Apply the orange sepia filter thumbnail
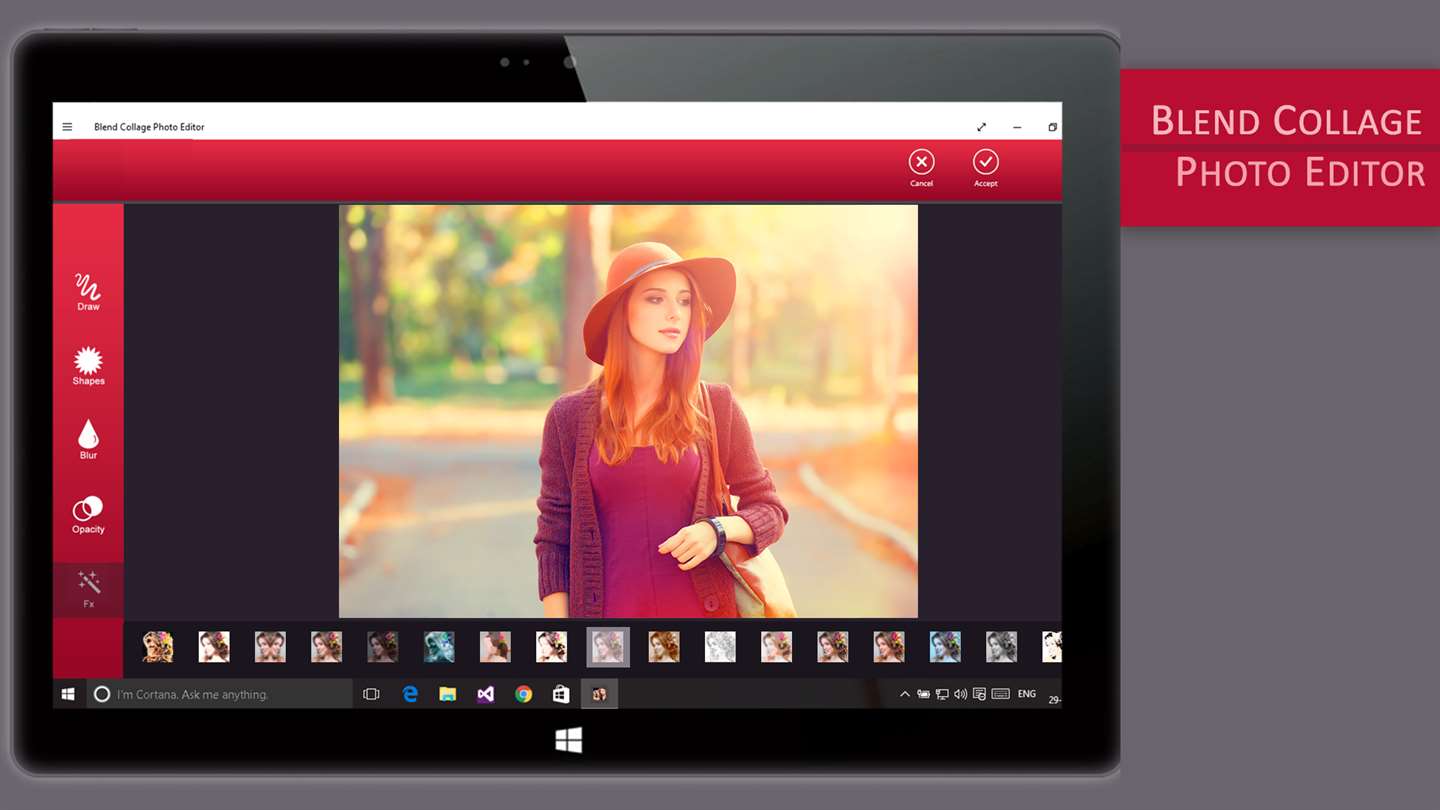Screen dimensions: 1440x810 coord(664,647)
